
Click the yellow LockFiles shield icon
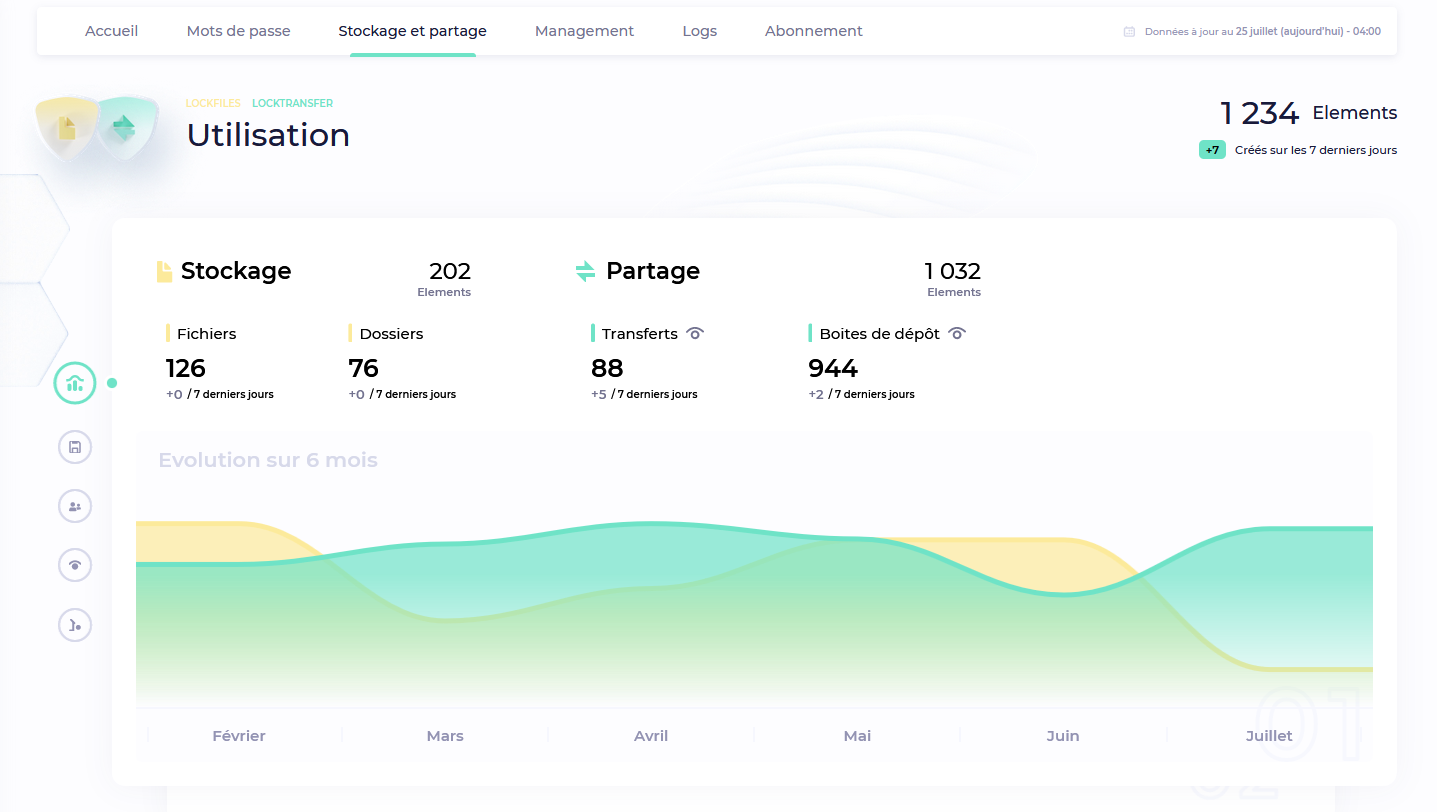68,129
